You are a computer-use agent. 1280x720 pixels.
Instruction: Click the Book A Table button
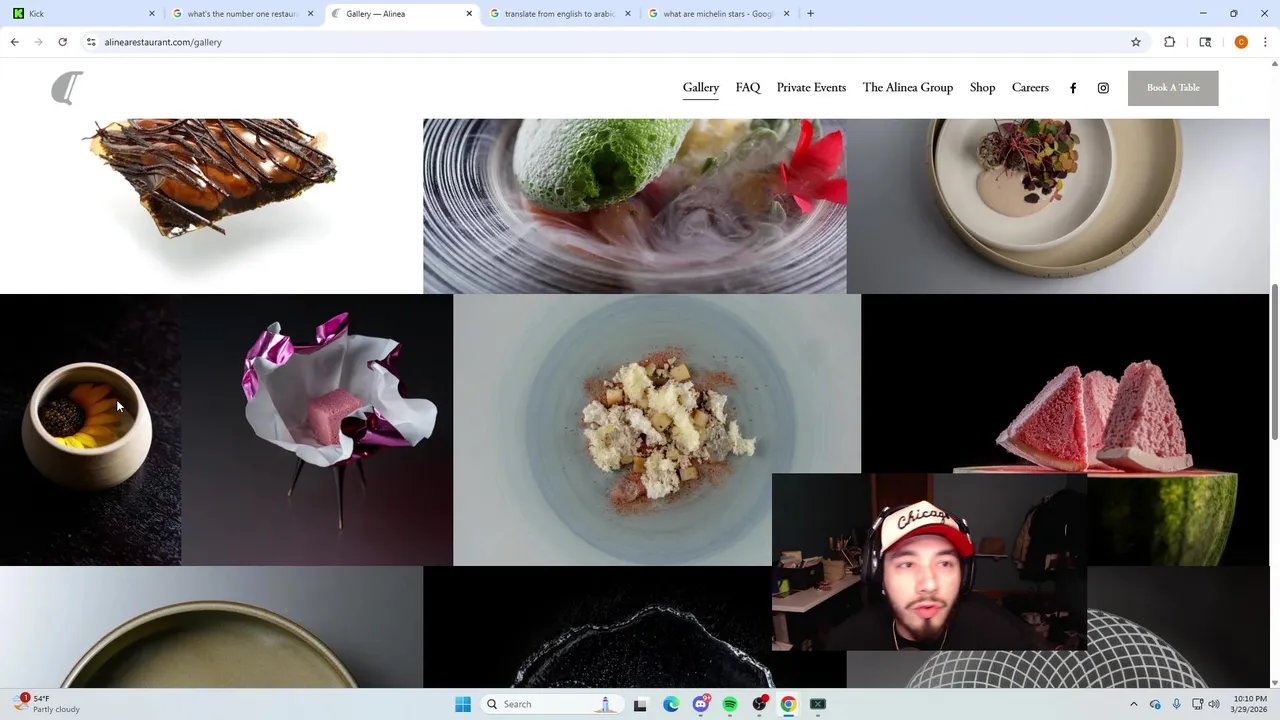(1173, 88)
